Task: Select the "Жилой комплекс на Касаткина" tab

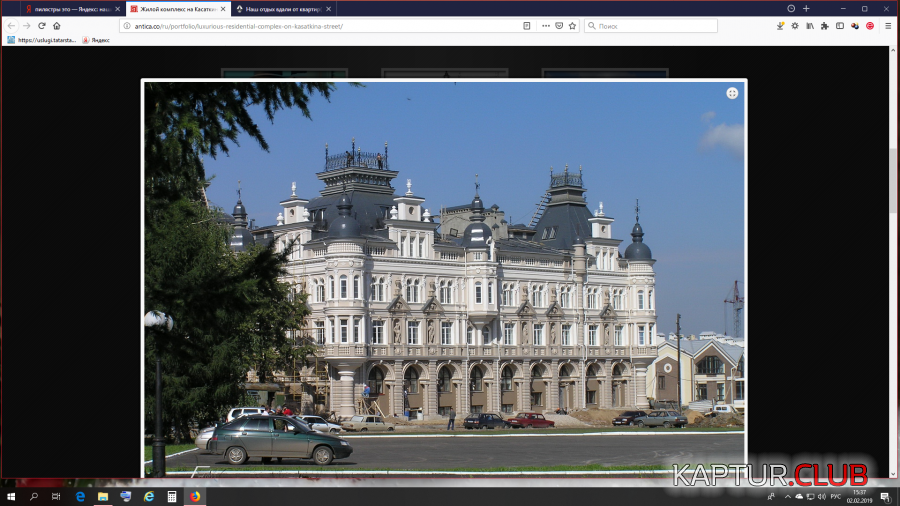Action: coord(178,9)
